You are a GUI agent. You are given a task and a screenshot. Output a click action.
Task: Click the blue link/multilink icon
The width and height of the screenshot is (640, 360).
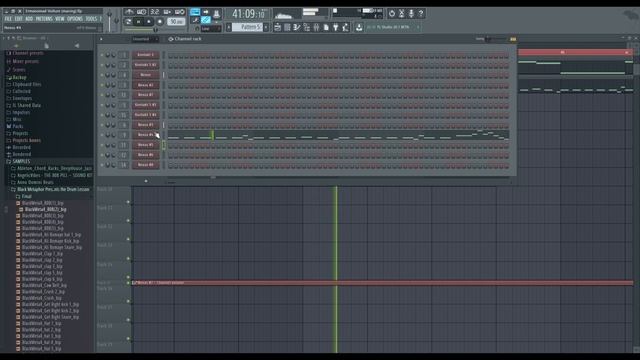point(206,20)
